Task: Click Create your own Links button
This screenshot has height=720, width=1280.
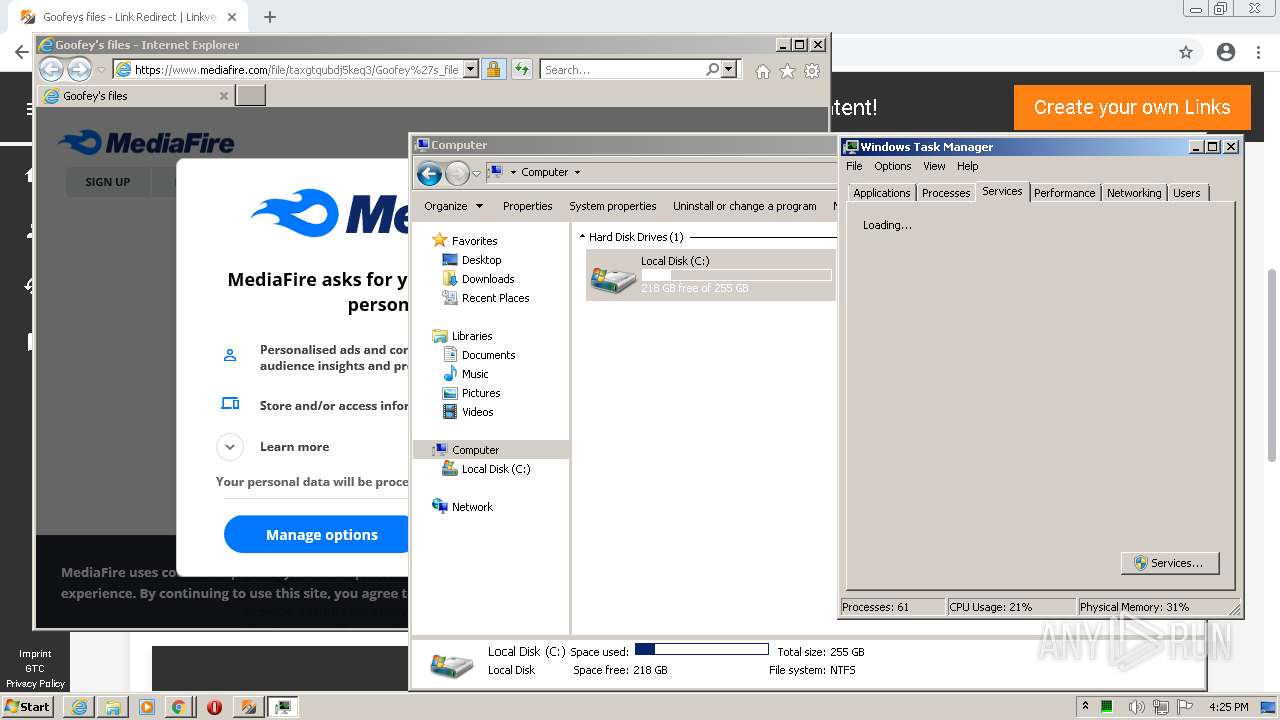Action: (x=1132, y=107)
